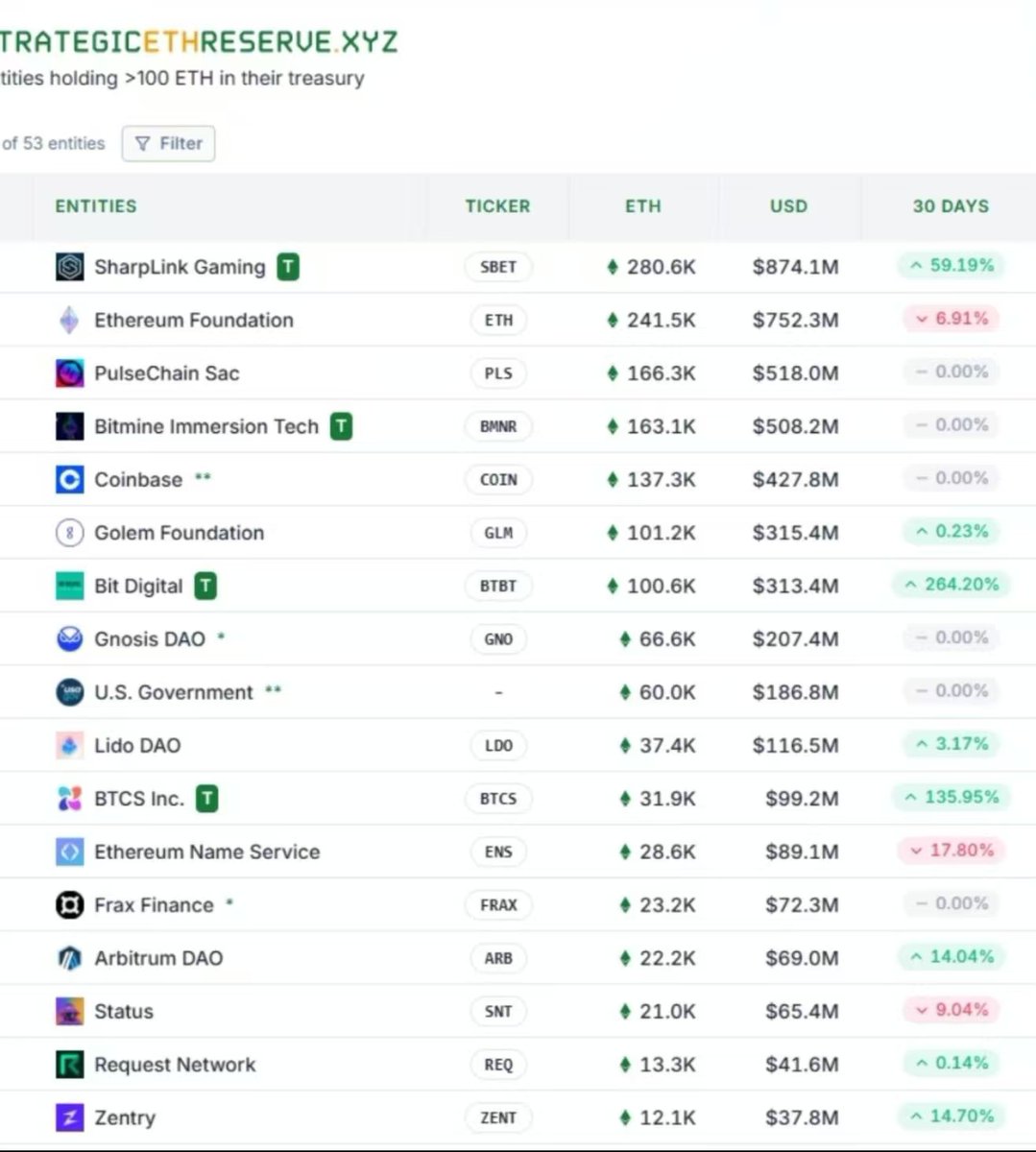Click the SharpLink Gaming logo icon
1036x1152 pixels.
coord(69,267)
